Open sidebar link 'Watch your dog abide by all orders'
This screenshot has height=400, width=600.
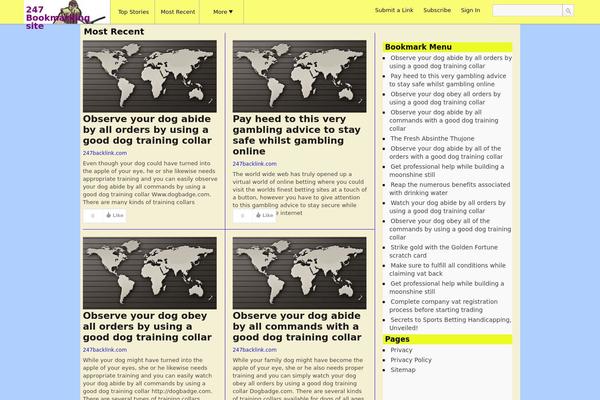coord(447,207)
